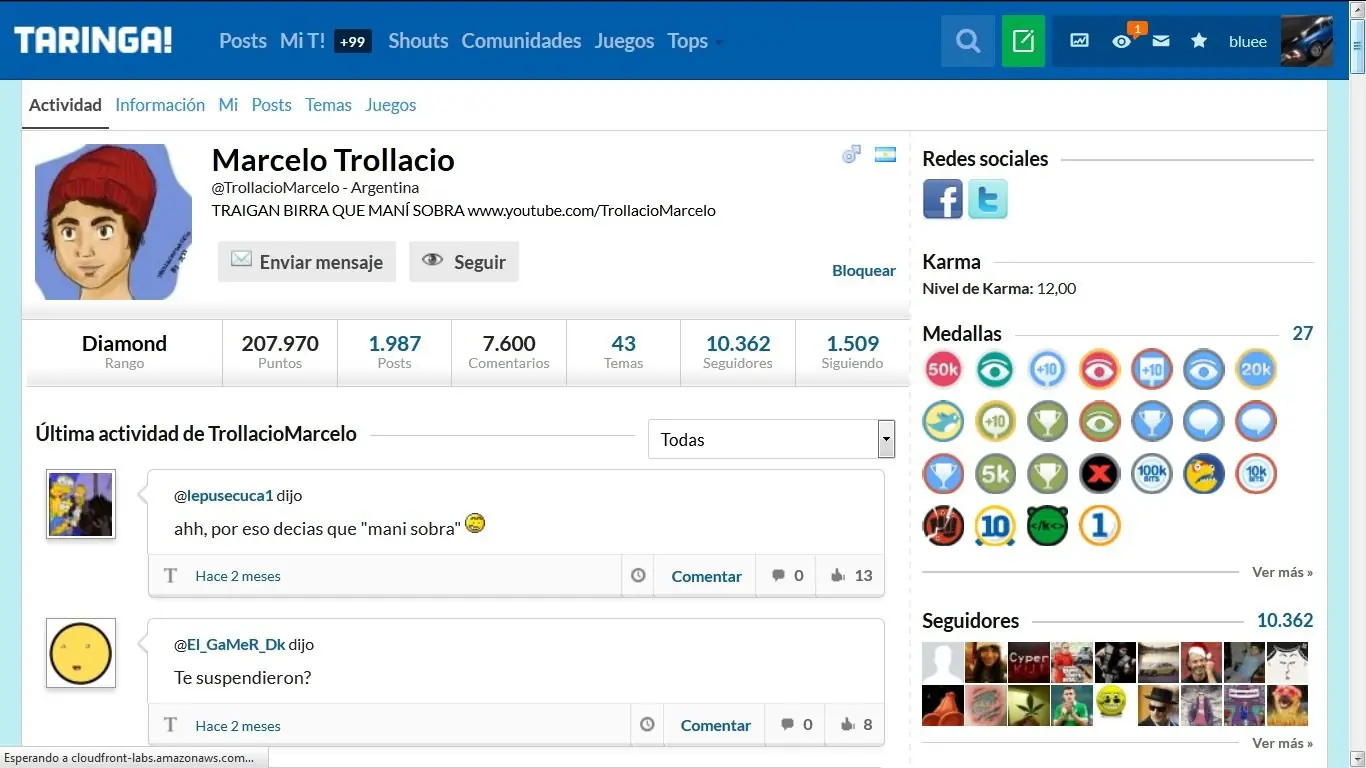Viewport: 1366px width, 768px height.
Task: Open Comunidades in the navigation
Action: [521, 41]
